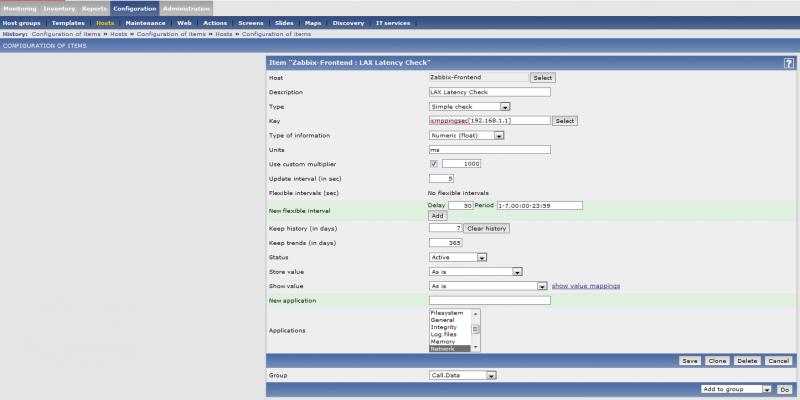This screenshot has height=400, width=800.
Task: Open the Administration tab
Action: [186, 8]
